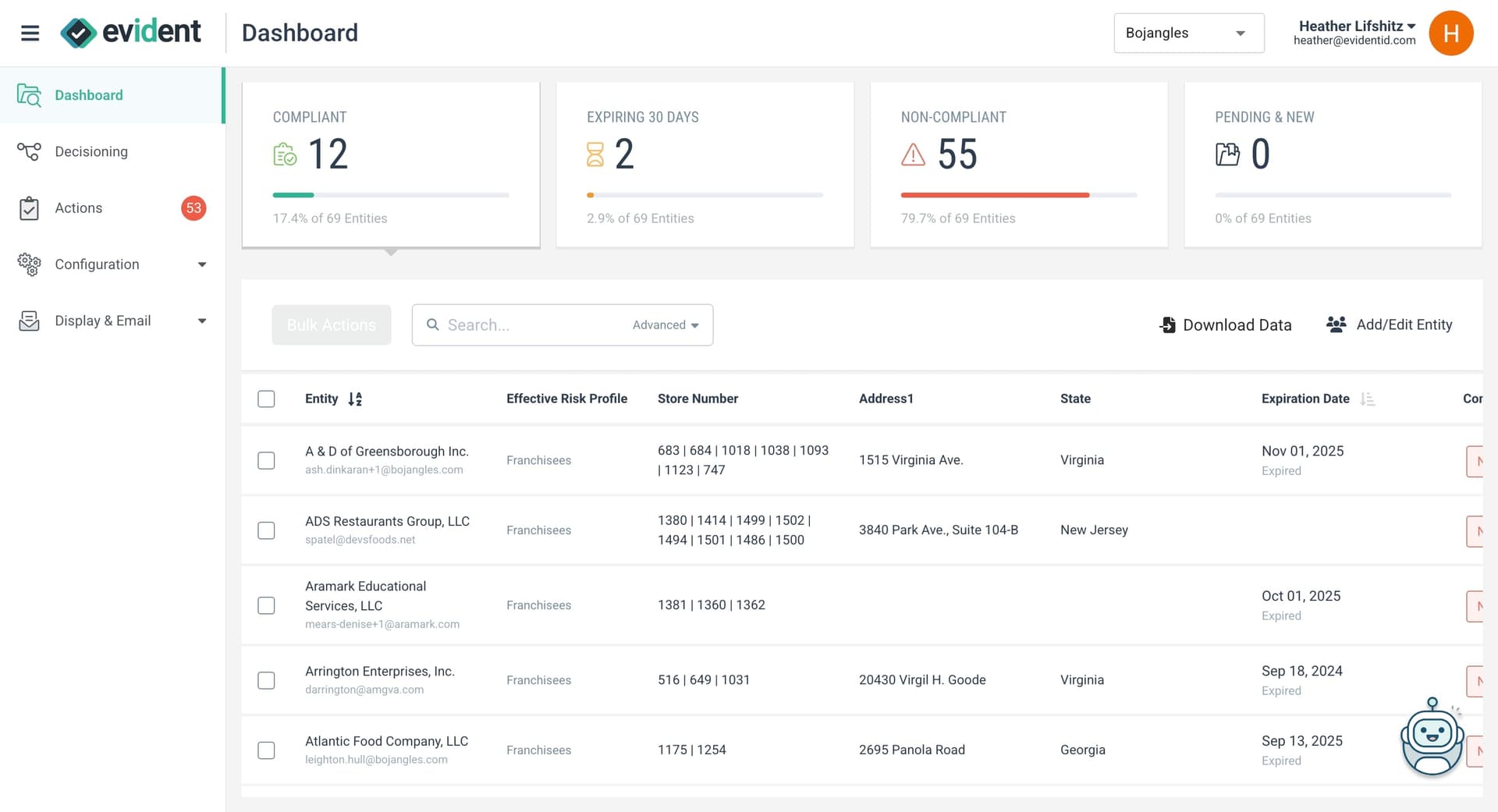
Task: Click the Compliant green progress bar
Action: tap(293, 195)
